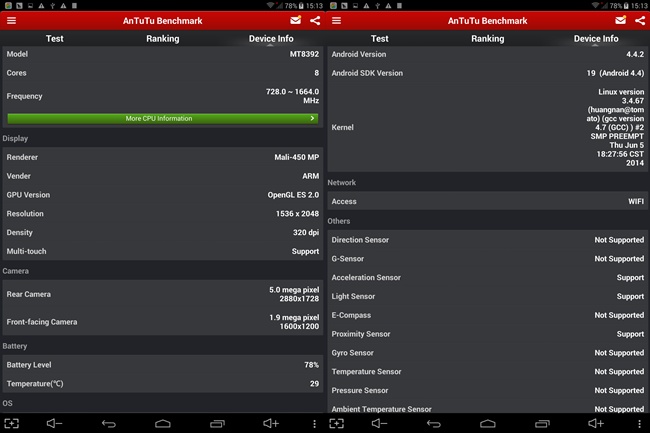Tap the Others section header

[x=339, y=221]
